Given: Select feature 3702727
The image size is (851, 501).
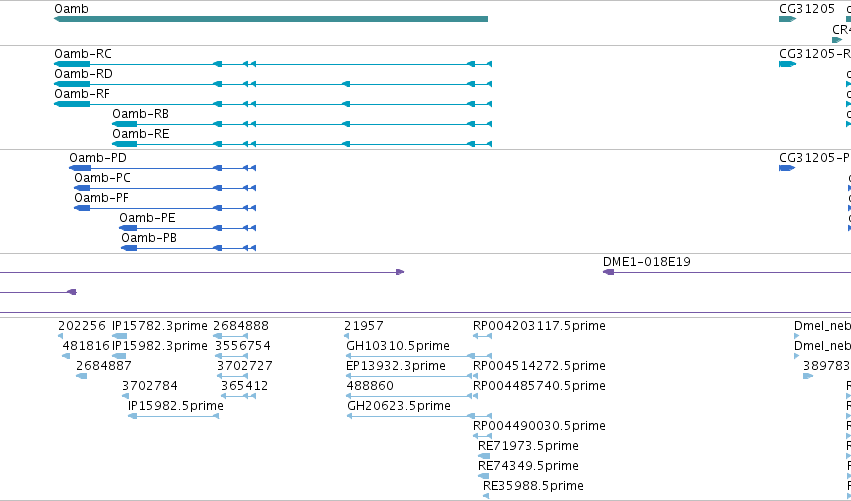Looking at the screenshot, I should click(x=233, y=376).
